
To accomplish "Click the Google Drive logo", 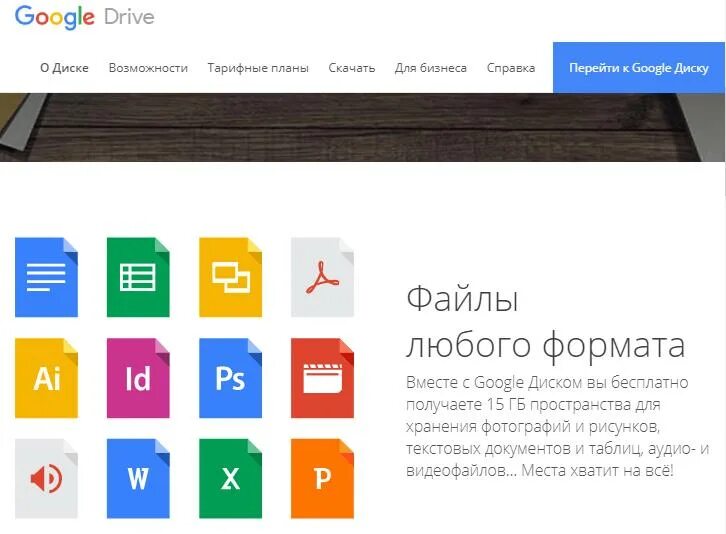I will pos(85,17).
